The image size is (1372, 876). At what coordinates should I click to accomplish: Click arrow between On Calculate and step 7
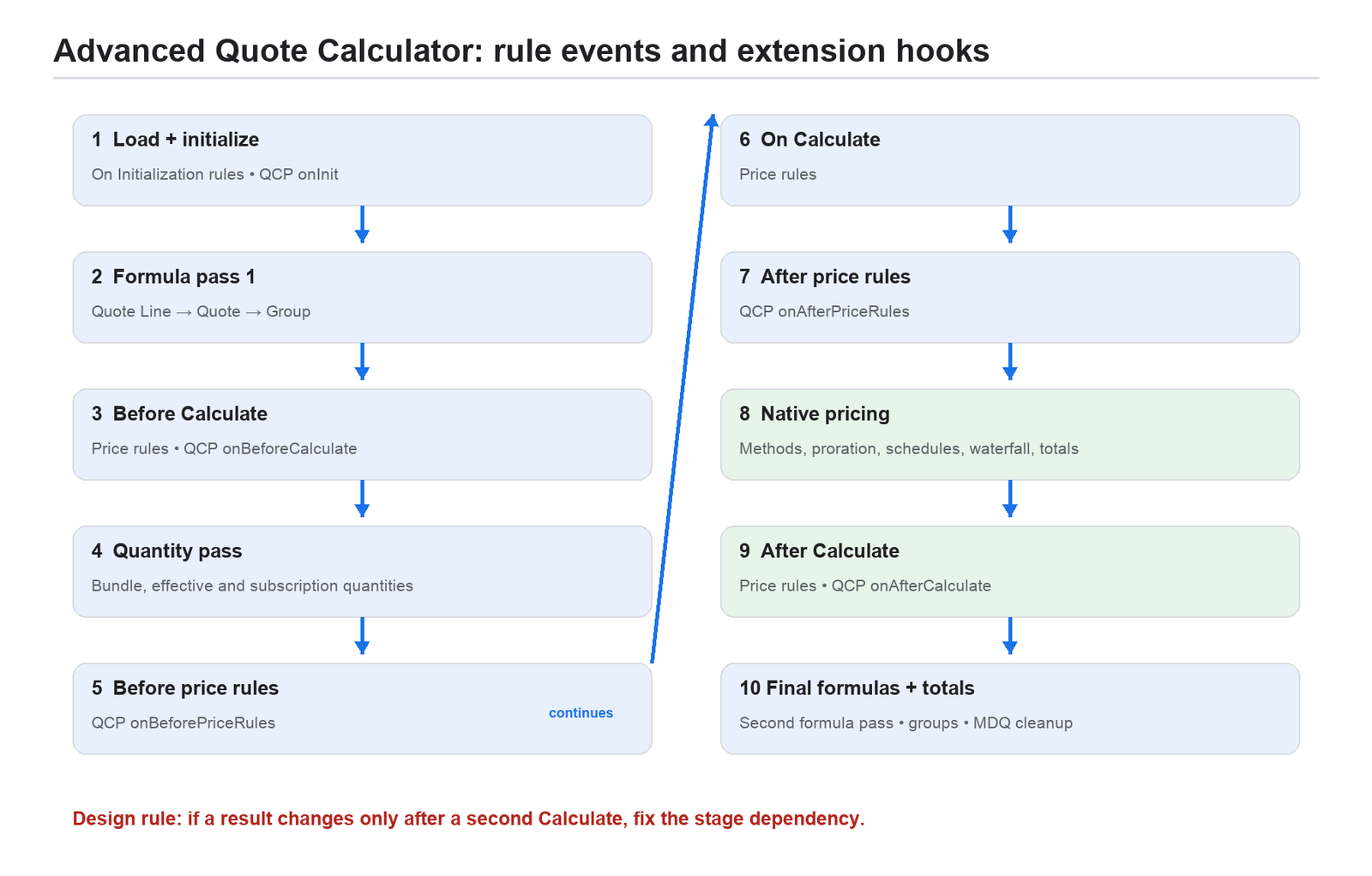(x=1010, y=225)
